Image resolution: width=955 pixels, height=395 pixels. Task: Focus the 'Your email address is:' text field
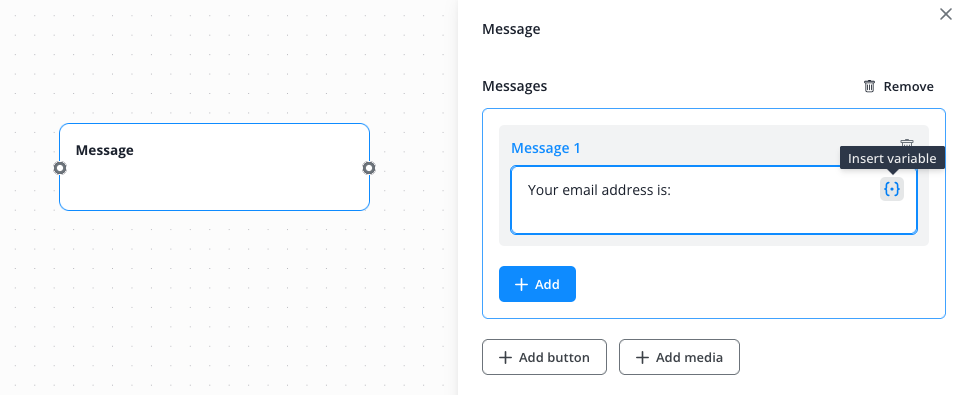point(714,200)
